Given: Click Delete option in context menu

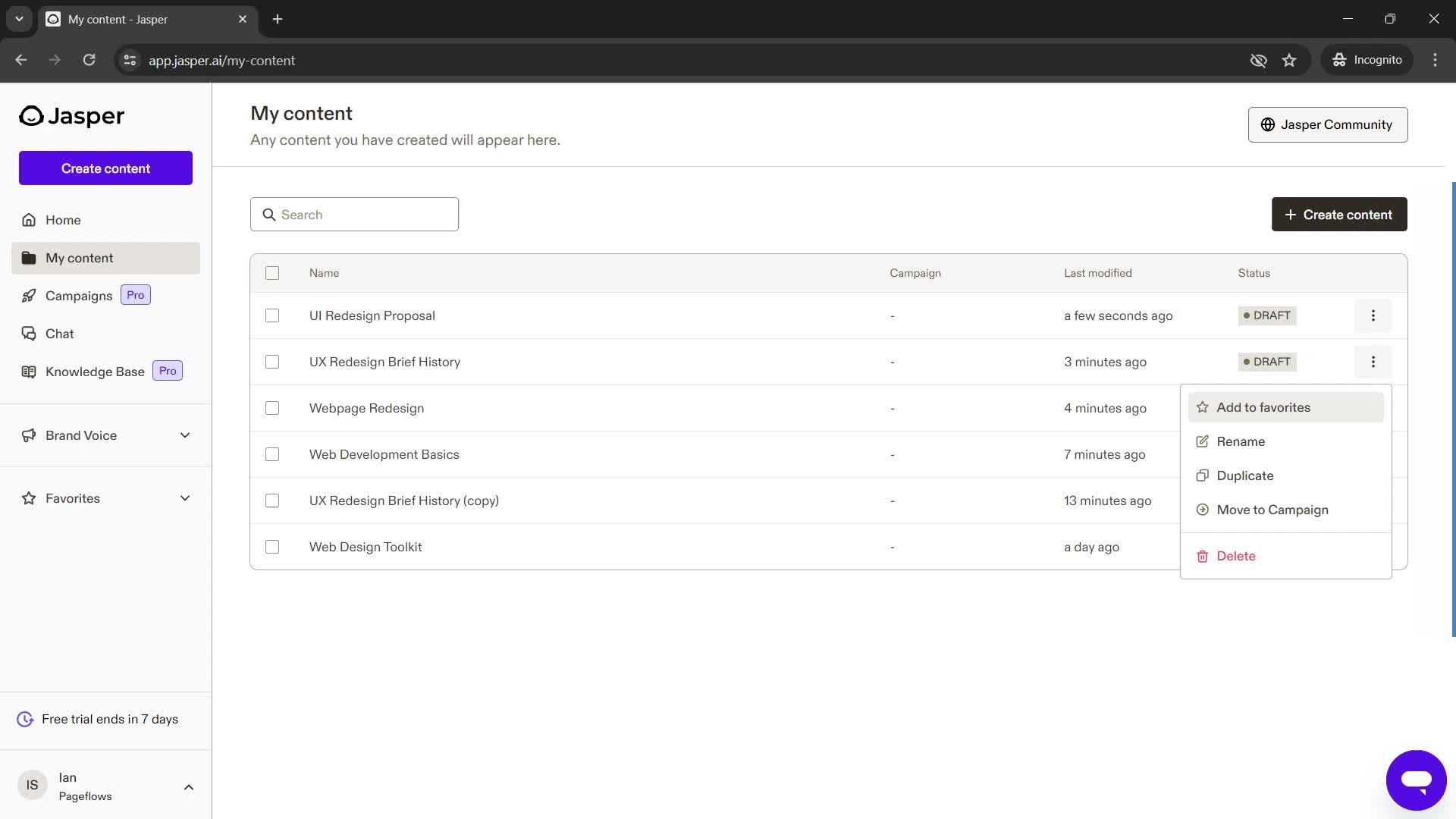Looking at the screenshot, I should 1235,556.
